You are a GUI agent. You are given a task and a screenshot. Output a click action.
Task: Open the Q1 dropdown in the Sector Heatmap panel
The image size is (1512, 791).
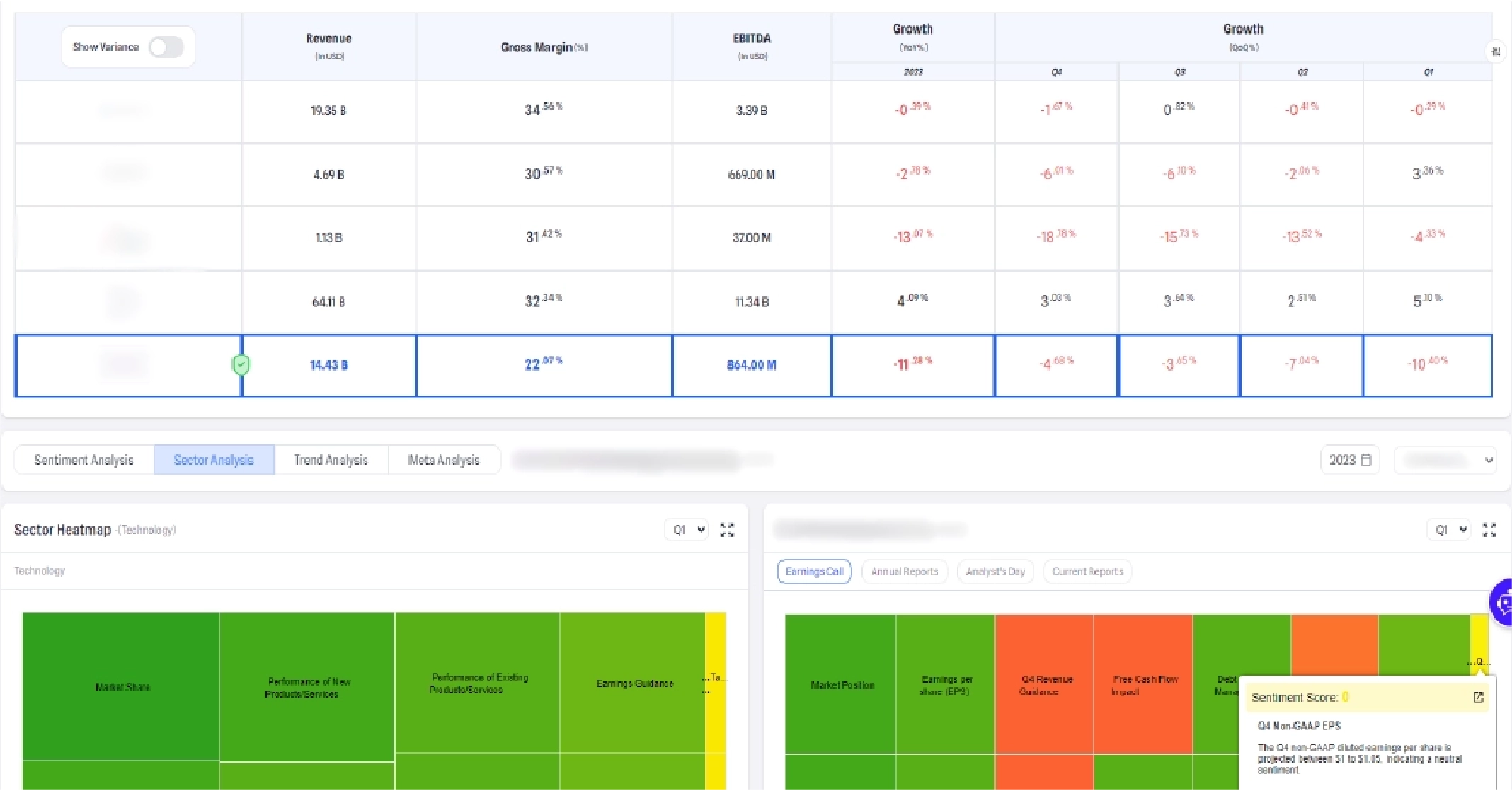coord(687,530)
